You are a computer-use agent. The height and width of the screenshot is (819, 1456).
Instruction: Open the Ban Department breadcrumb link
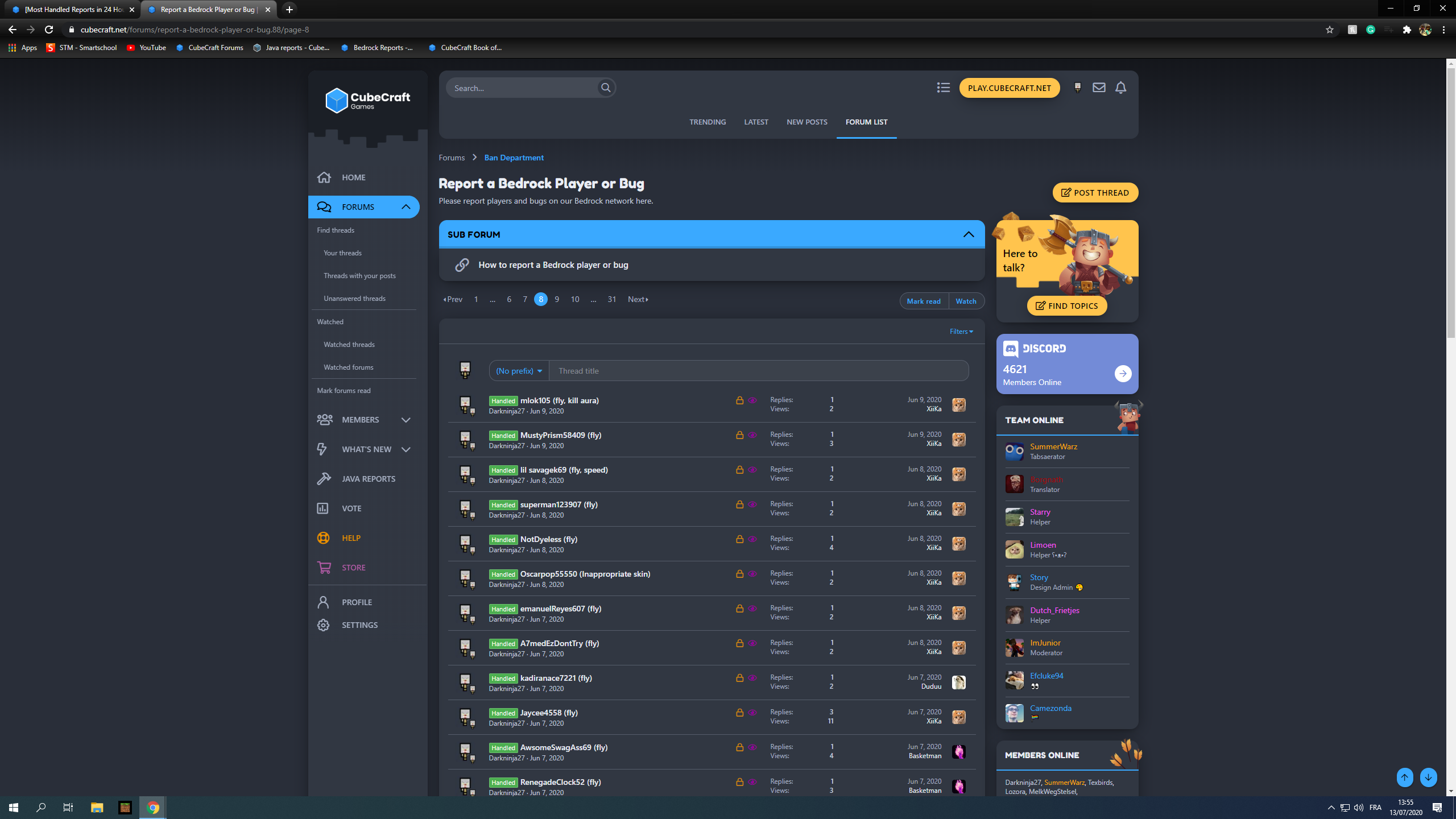pos(514,158)
